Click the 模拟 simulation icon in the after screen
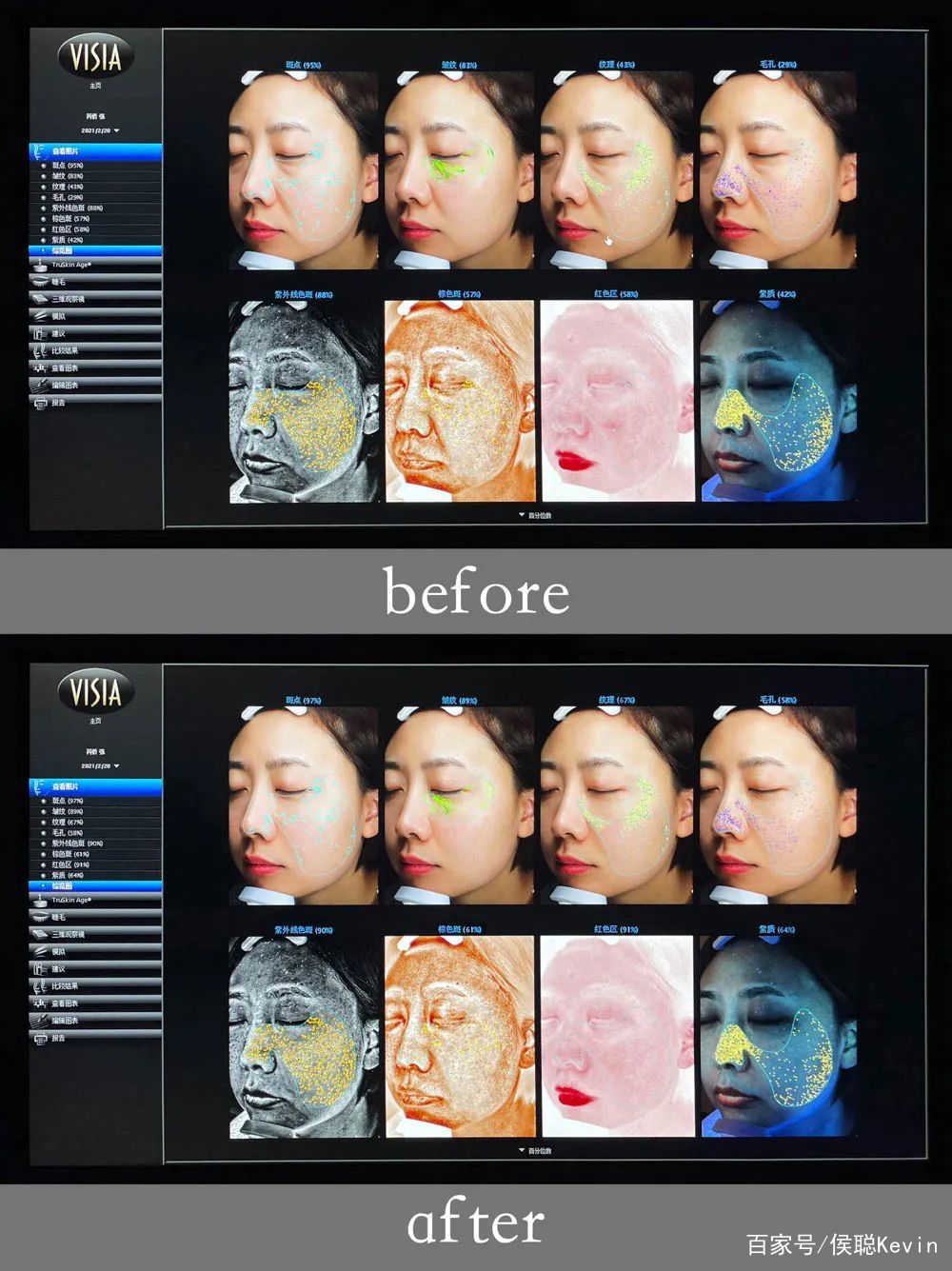 40,951
